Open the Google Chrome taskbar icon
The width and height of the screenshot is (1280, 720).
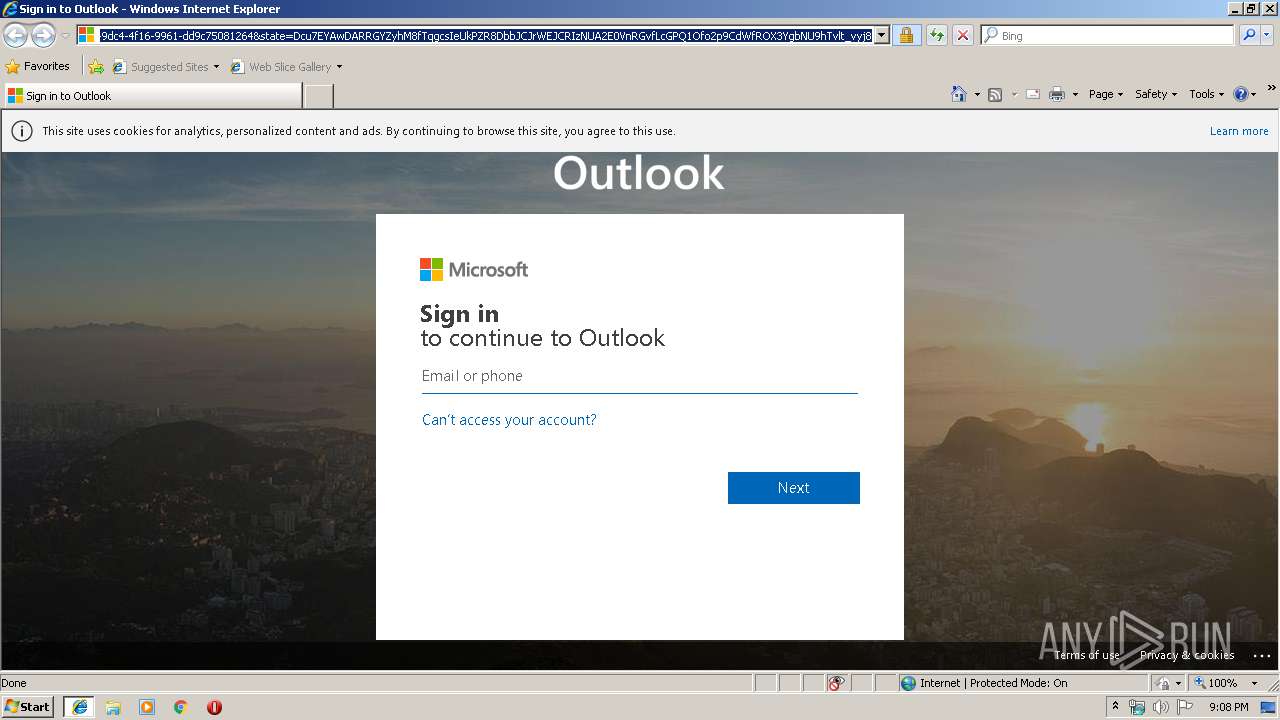(x=181, y=707)
